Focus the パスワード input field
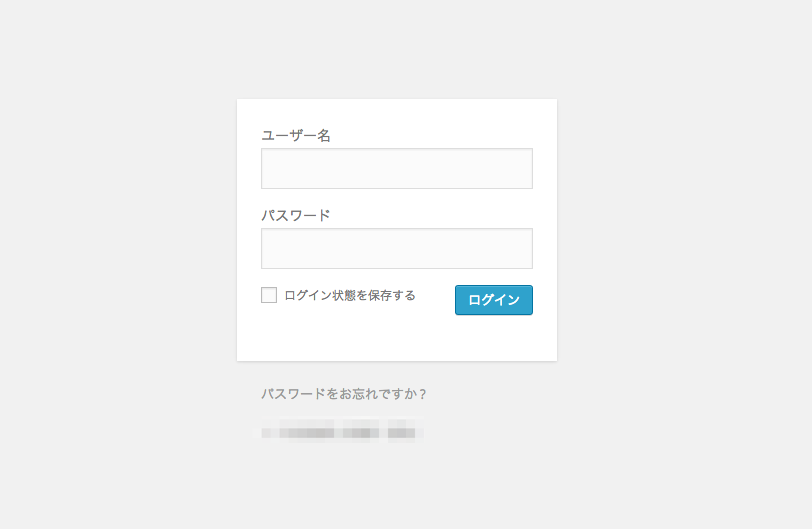812x529 pixels. pos(397,248)
